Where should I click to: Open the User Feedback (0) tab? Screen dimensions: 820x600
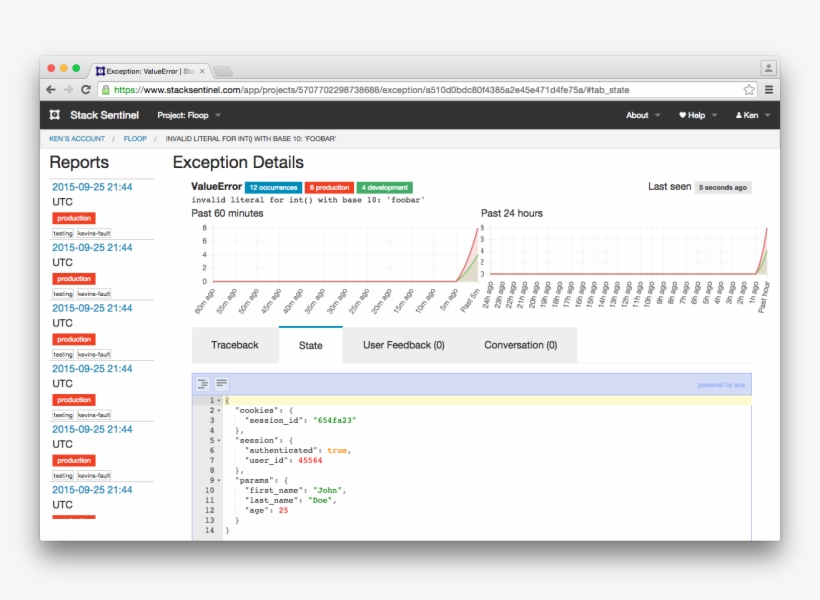pyautogui.click(x=404, y=345)
